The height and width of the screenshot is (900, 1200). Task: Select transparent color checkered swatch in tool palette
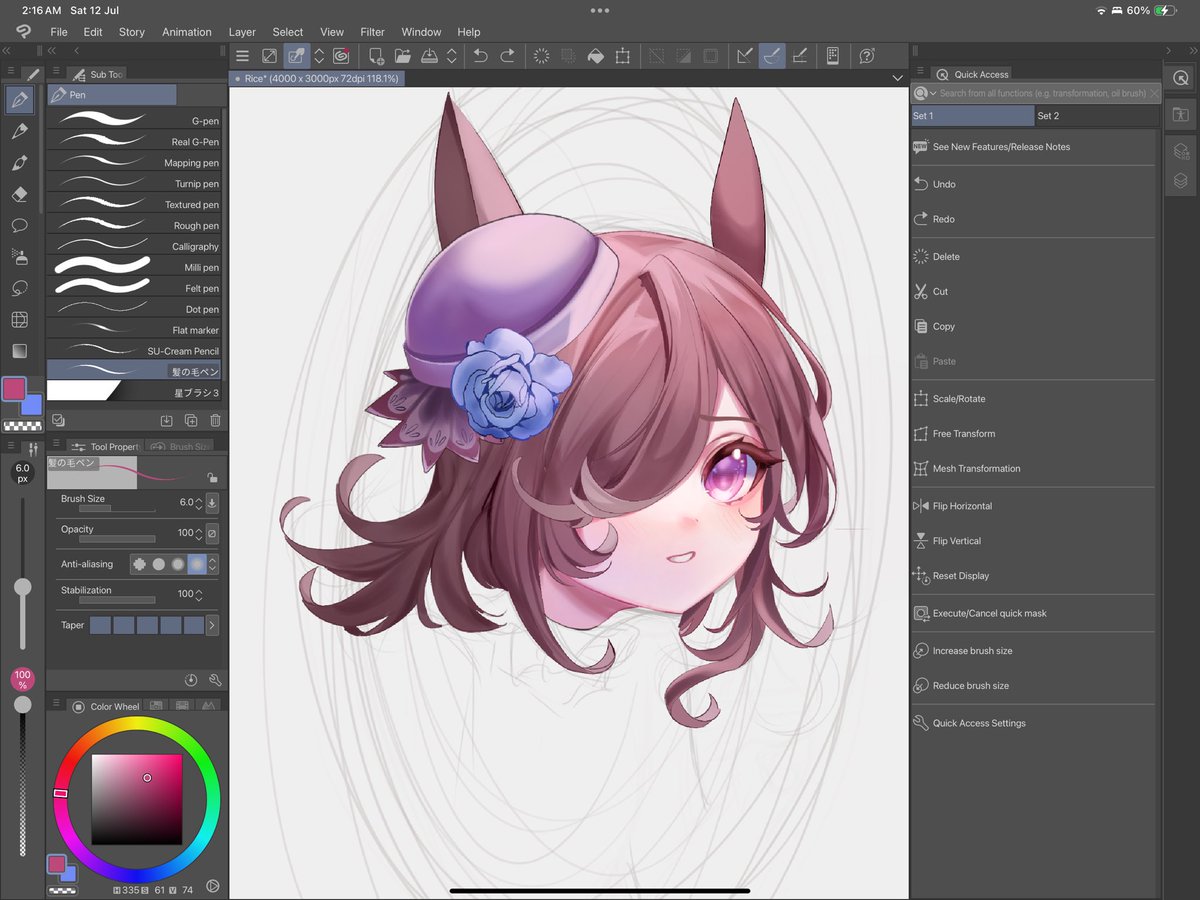pos(22,425)
